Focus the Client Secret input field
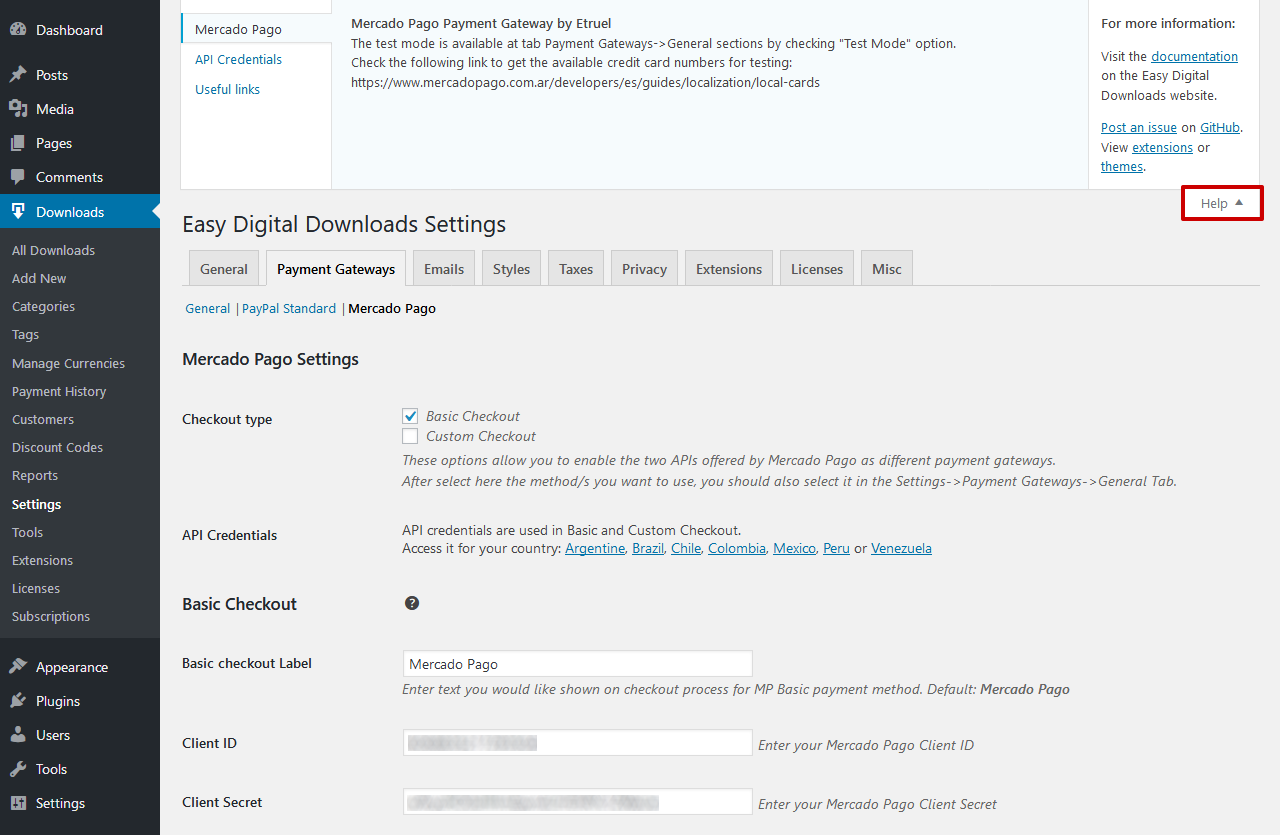 (577, 802)
